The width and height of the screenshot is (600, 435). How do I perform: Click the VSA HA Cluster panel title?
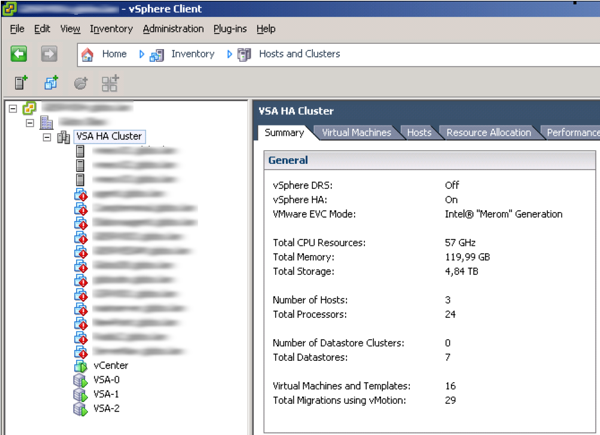point(296,111)
